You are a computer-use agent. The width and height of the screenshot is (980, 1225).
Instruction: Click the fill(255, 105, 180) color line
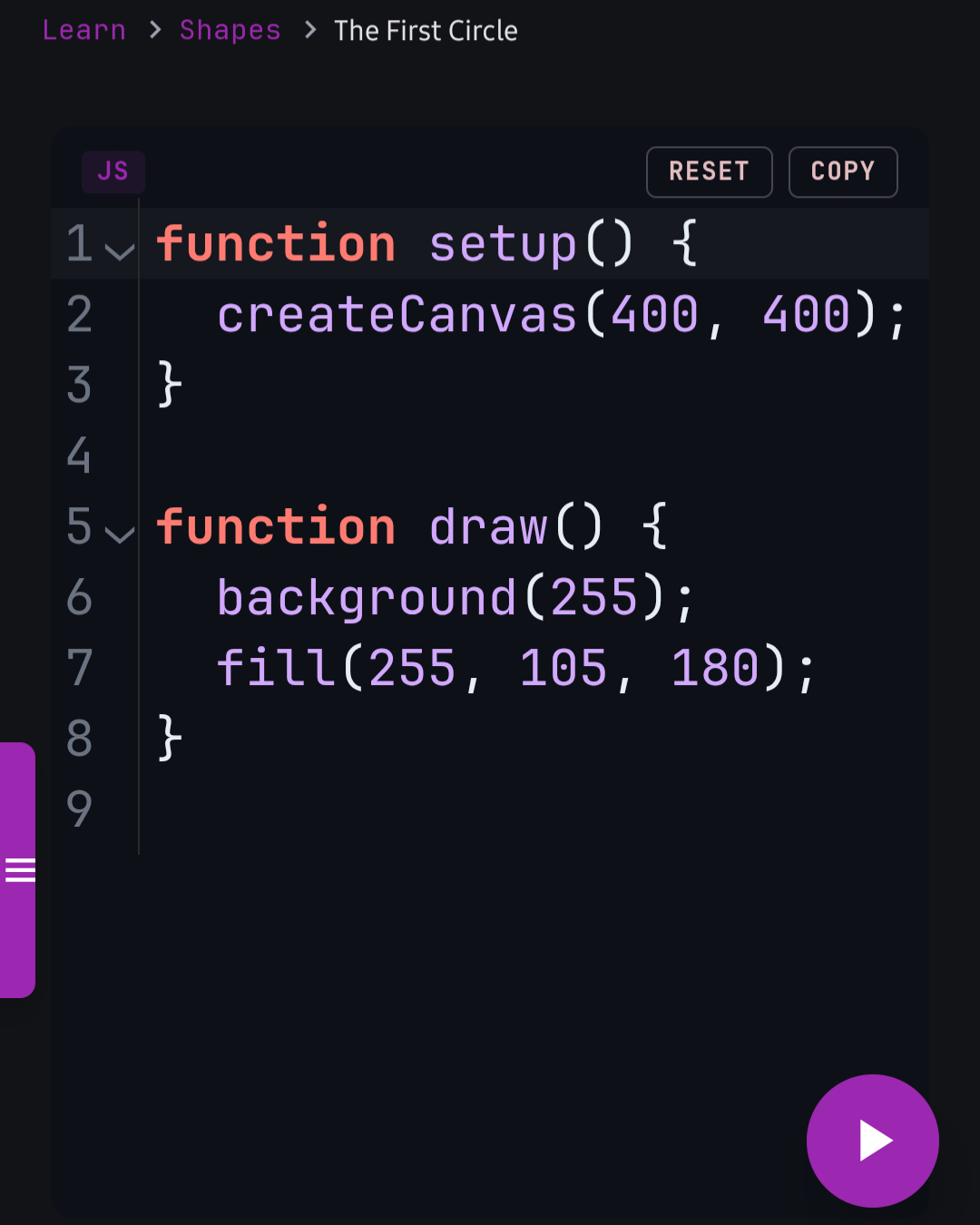pyautogui.click(x=517, y=669)
